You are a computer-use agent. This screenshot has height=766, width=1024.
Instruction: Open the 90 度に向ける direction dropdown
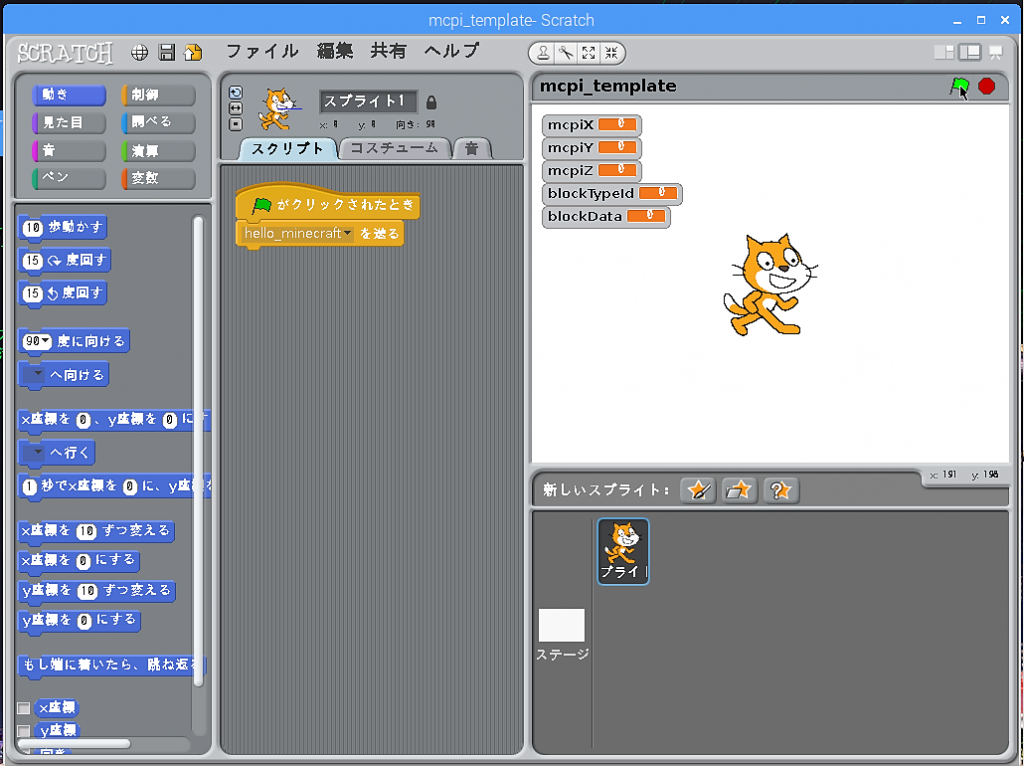pos(46,341)
